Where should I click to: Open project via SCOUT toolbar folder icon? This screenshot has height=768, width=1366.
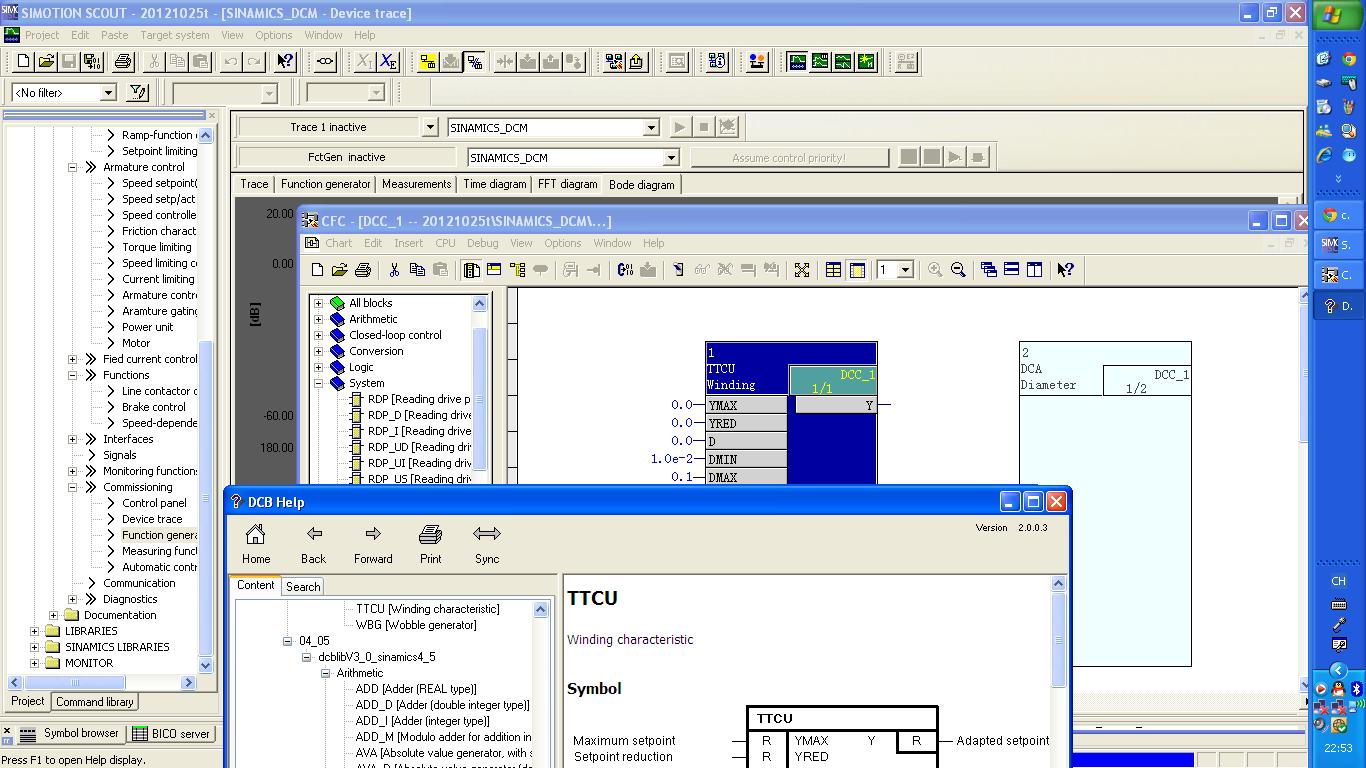pos(46,62)
